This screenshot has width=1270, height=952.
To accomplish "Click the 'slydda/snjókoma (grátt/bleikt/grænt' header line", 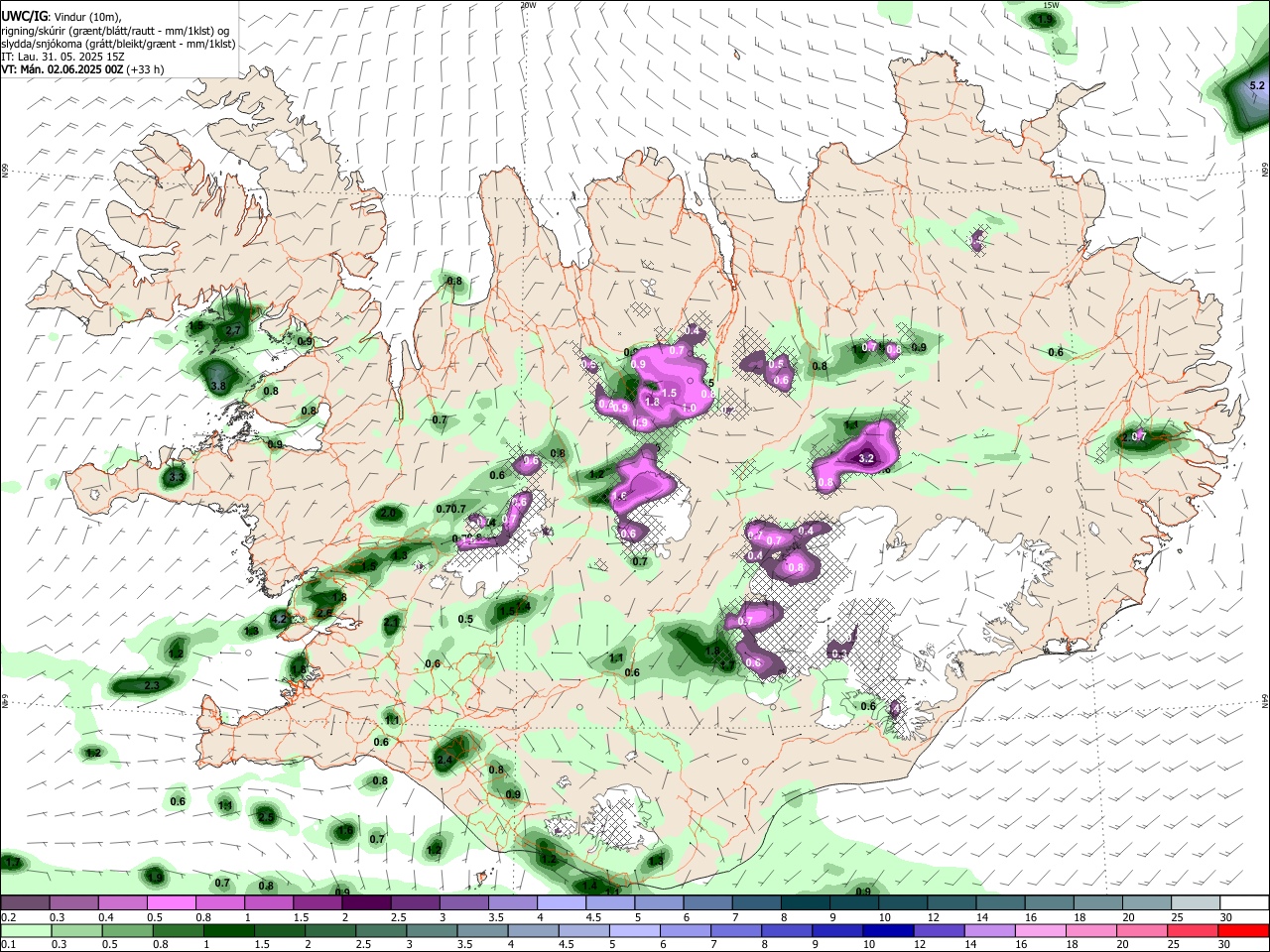I will [x=118, y=44].
